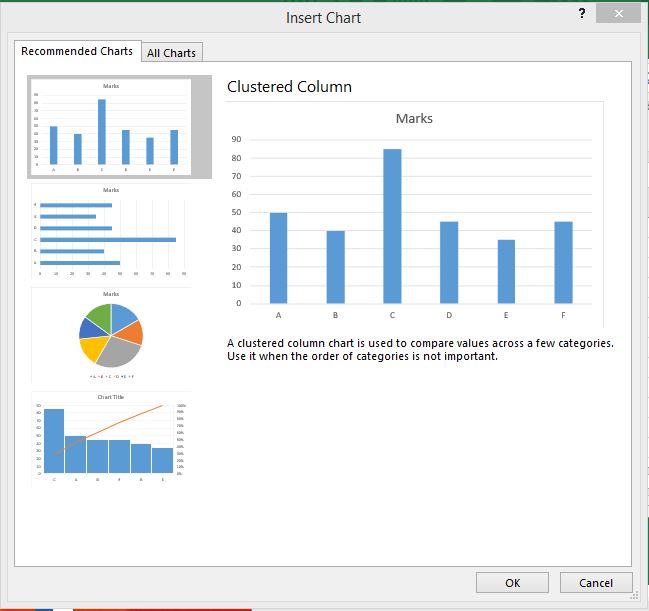This screenshot has width=649, height=611.
Task: Click bar A in the preview chart
Action: click(x=278, y=258)
